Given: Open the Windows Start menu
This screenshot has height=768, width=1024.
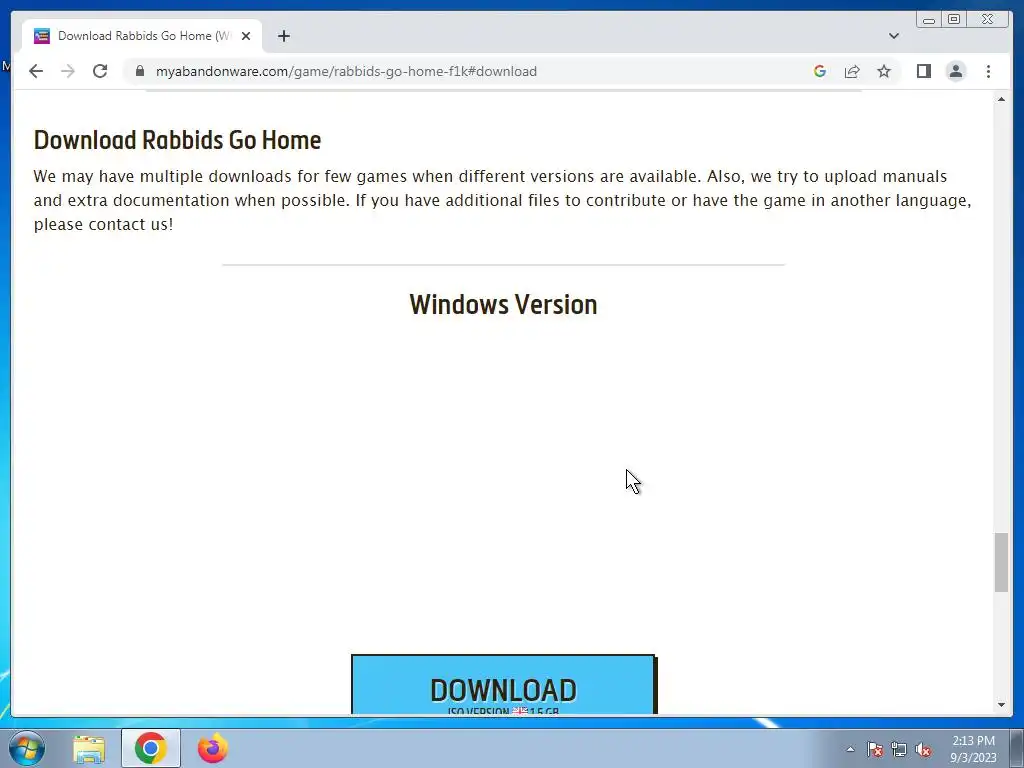Looking at the screenshot, I should (x=27, y=748).
